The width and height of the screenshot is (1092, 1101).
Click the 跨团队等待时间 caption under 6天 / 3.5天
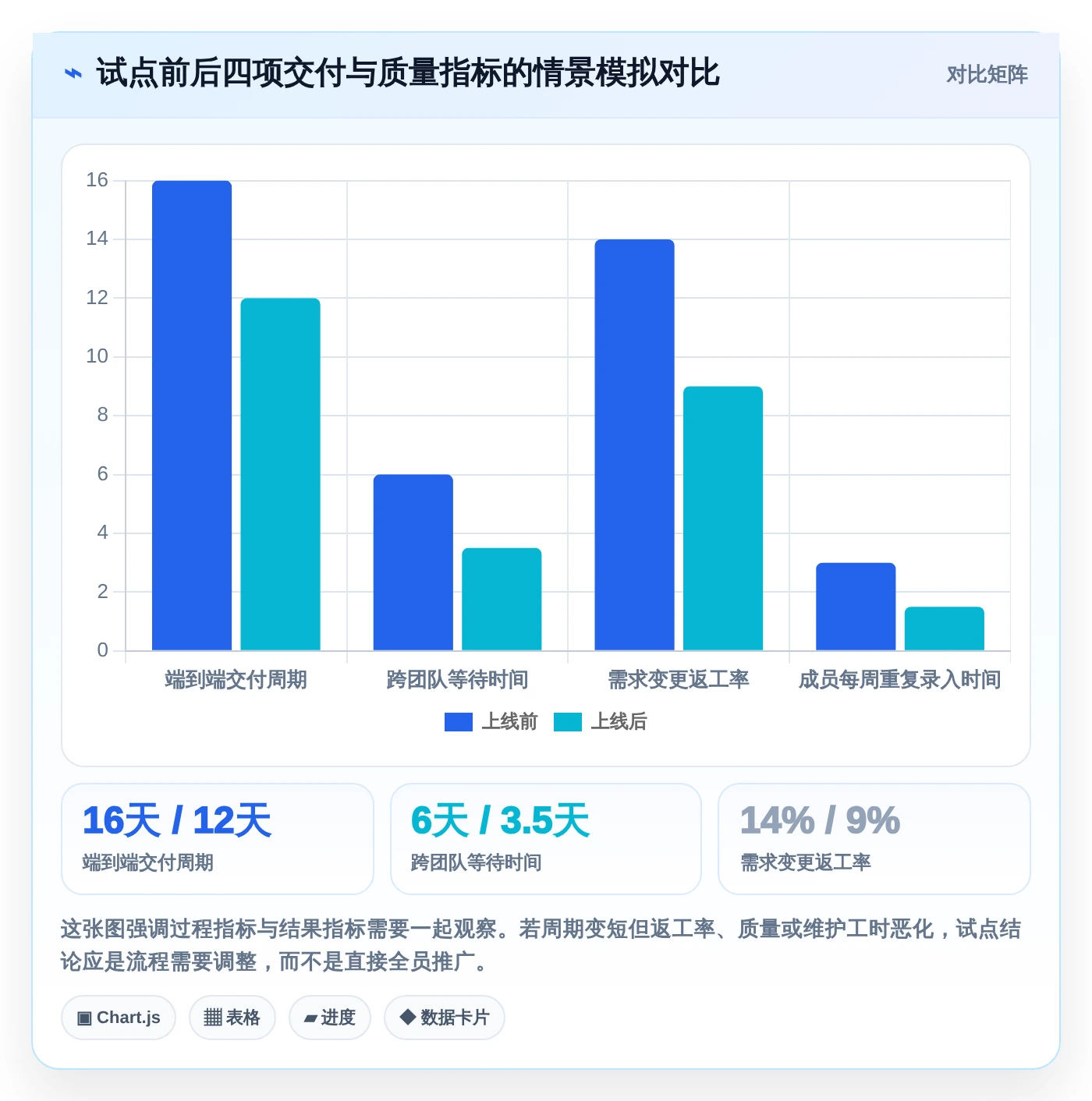[476, 862]
